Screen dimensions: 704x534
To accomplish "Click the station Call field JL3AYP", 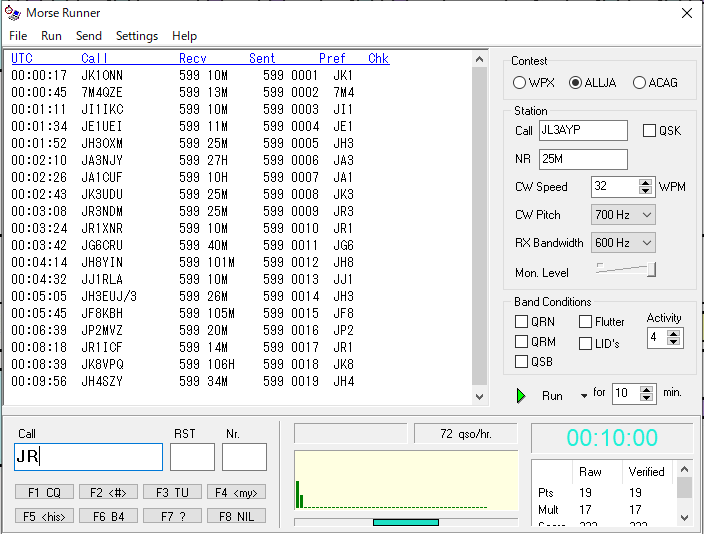I will coord(583,130).
